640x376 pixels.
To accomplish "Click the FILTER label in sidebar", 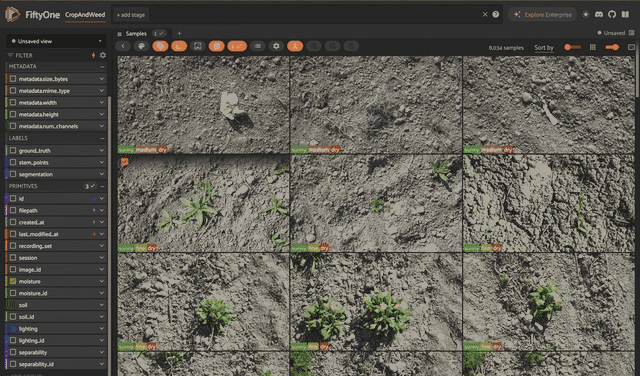I will (24, 55).
